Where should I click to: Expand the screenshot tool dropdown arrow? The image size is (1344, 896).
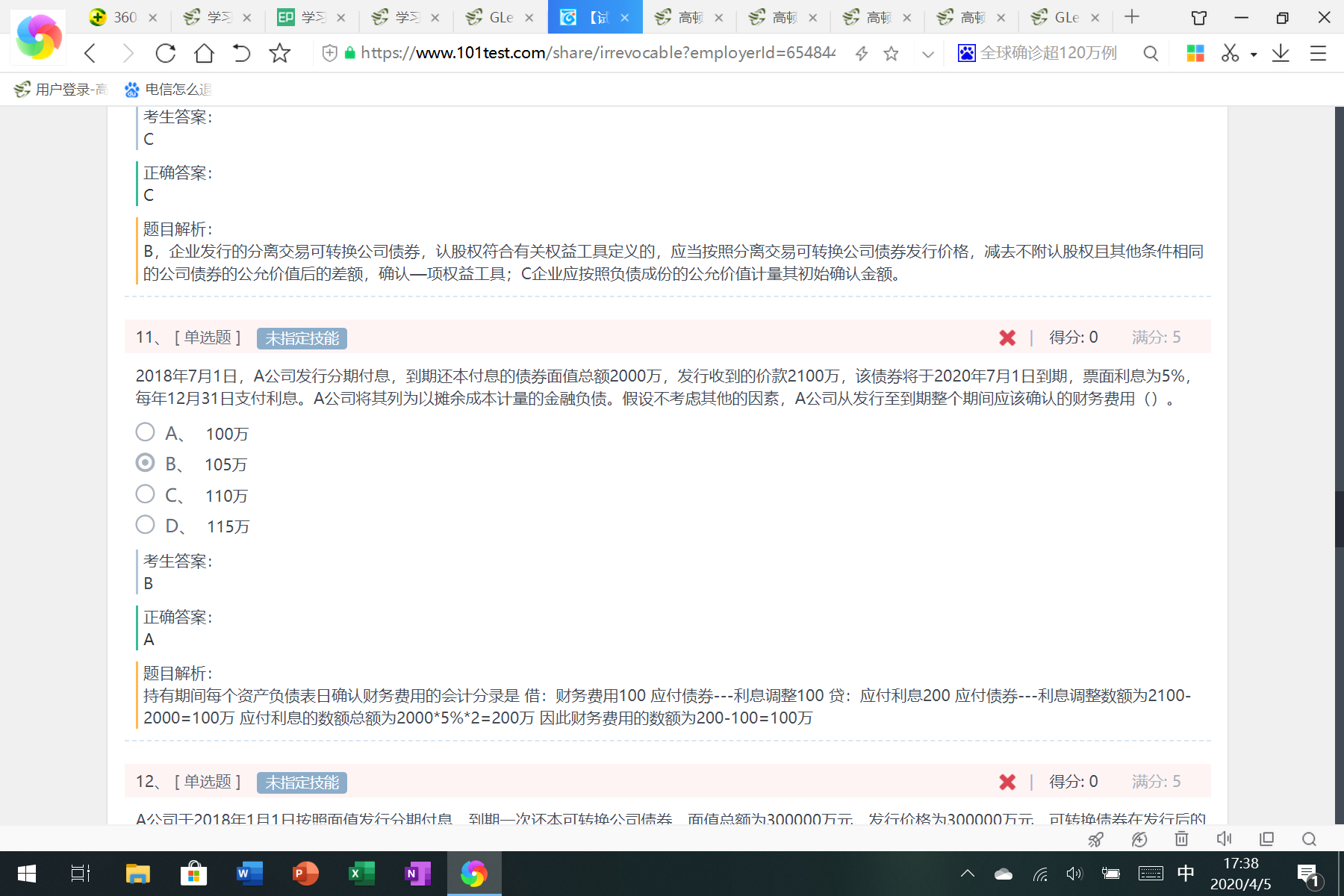point(1254,55)
